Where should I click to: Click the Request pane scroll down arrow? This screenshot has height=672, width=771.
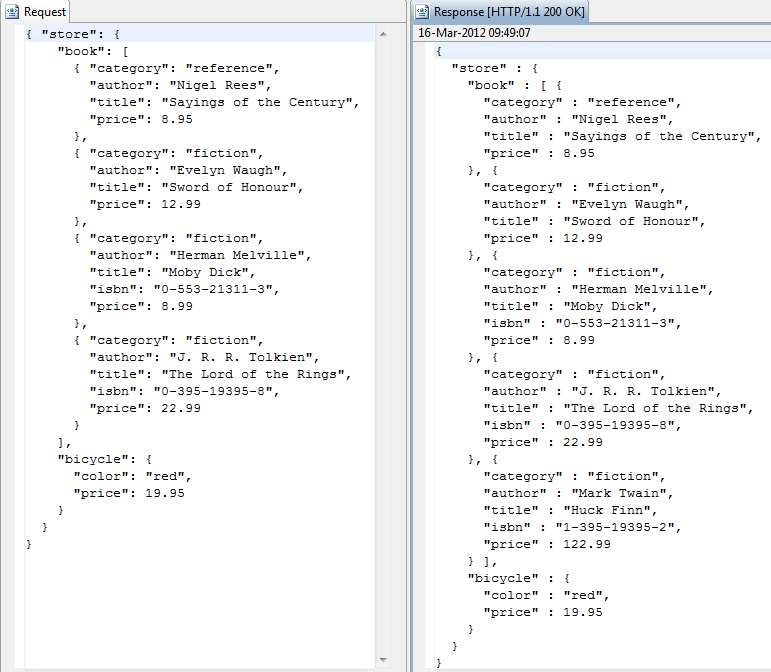pyautogui.click(x=384, y=660)
